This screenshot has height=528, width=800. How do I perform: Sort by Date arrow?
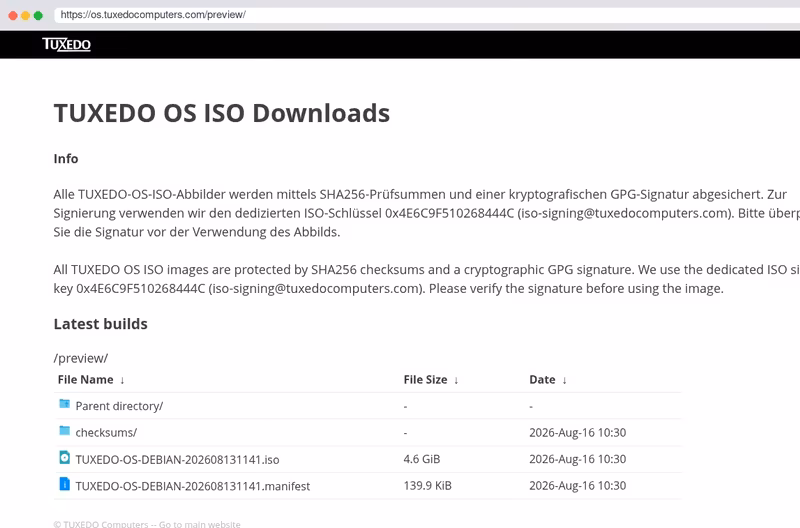tap(564, 380)
